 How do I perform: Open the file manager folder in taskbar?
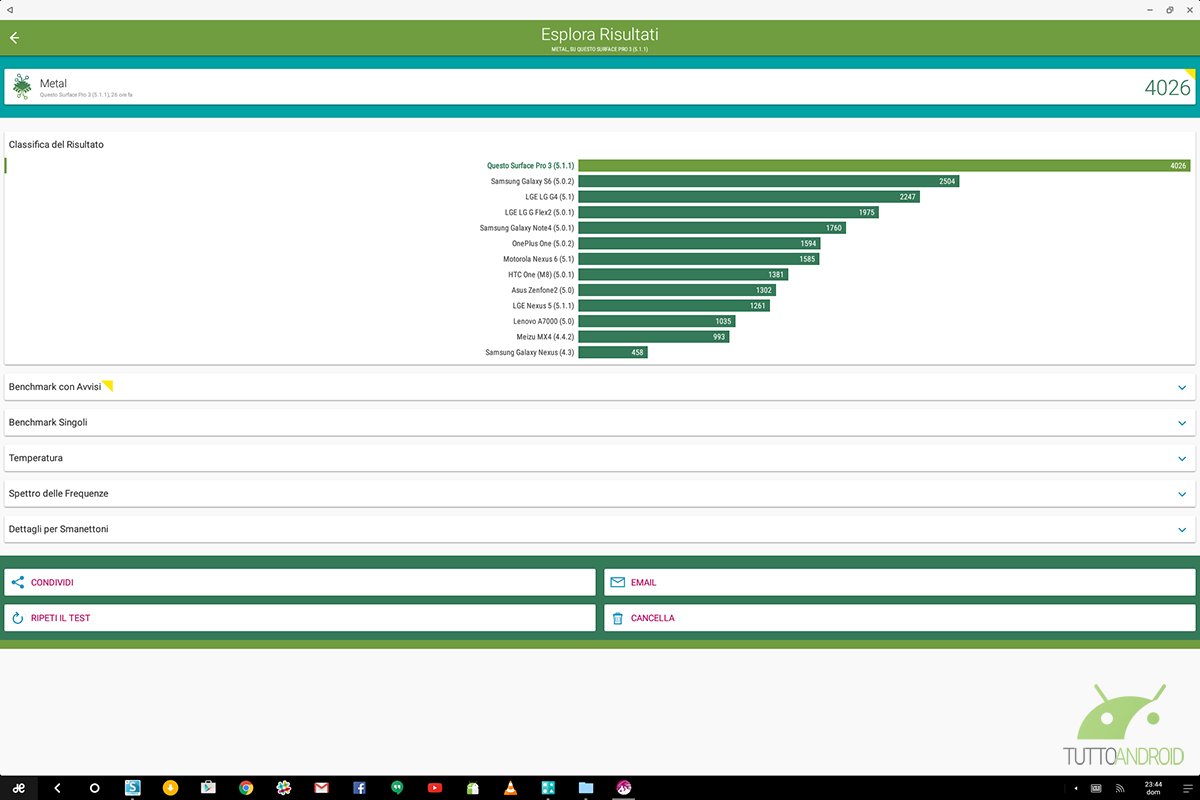point(586,788)
